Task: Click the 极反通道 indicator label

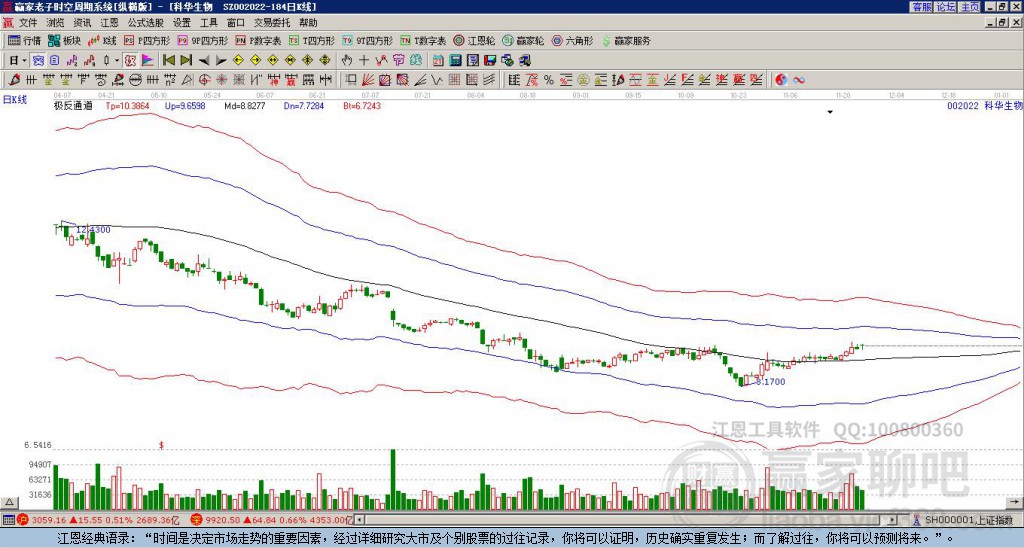Action: 73,106
